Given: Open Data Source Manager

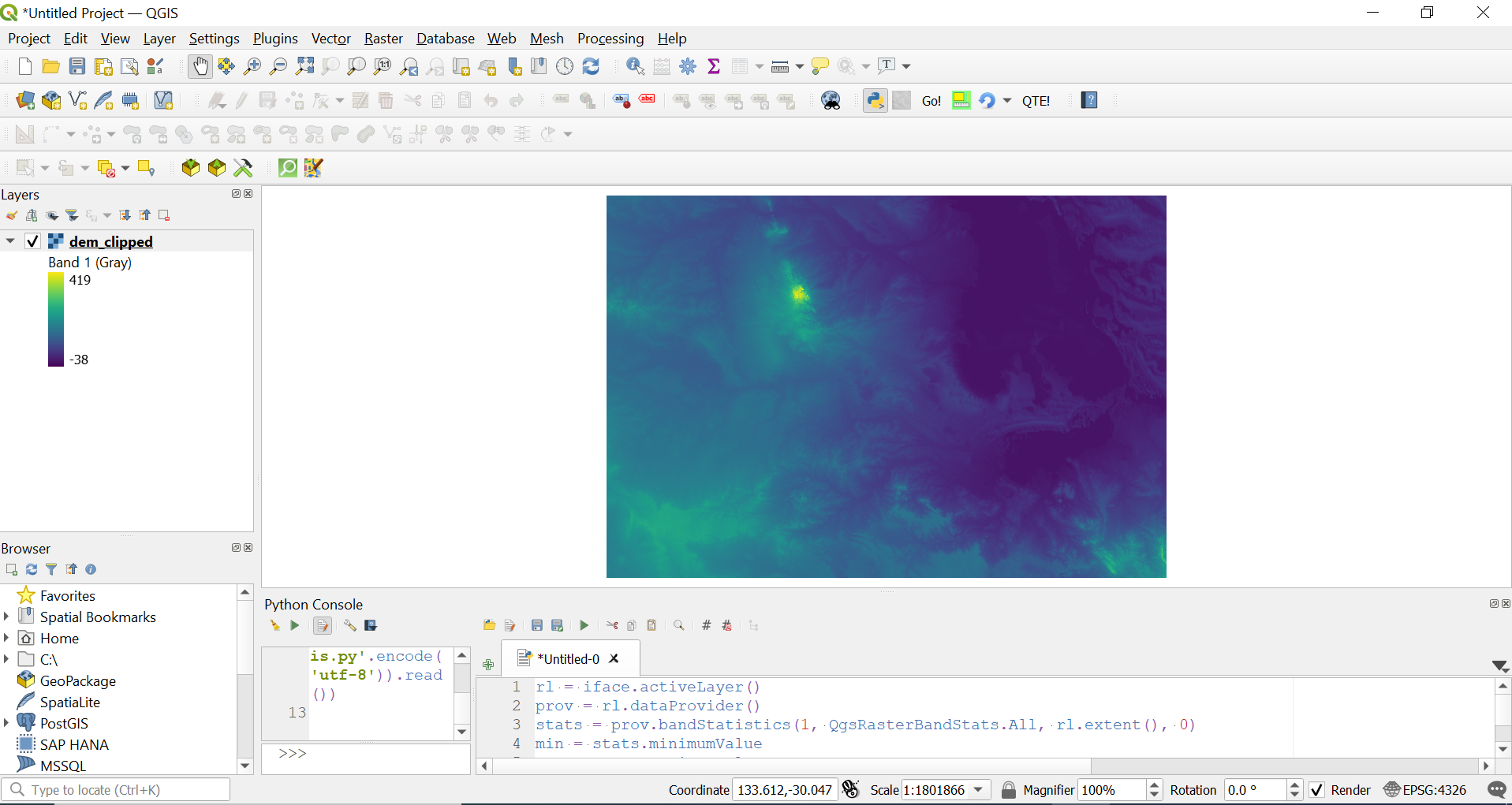Looking at the screenshot, I should tap(25, 100).
